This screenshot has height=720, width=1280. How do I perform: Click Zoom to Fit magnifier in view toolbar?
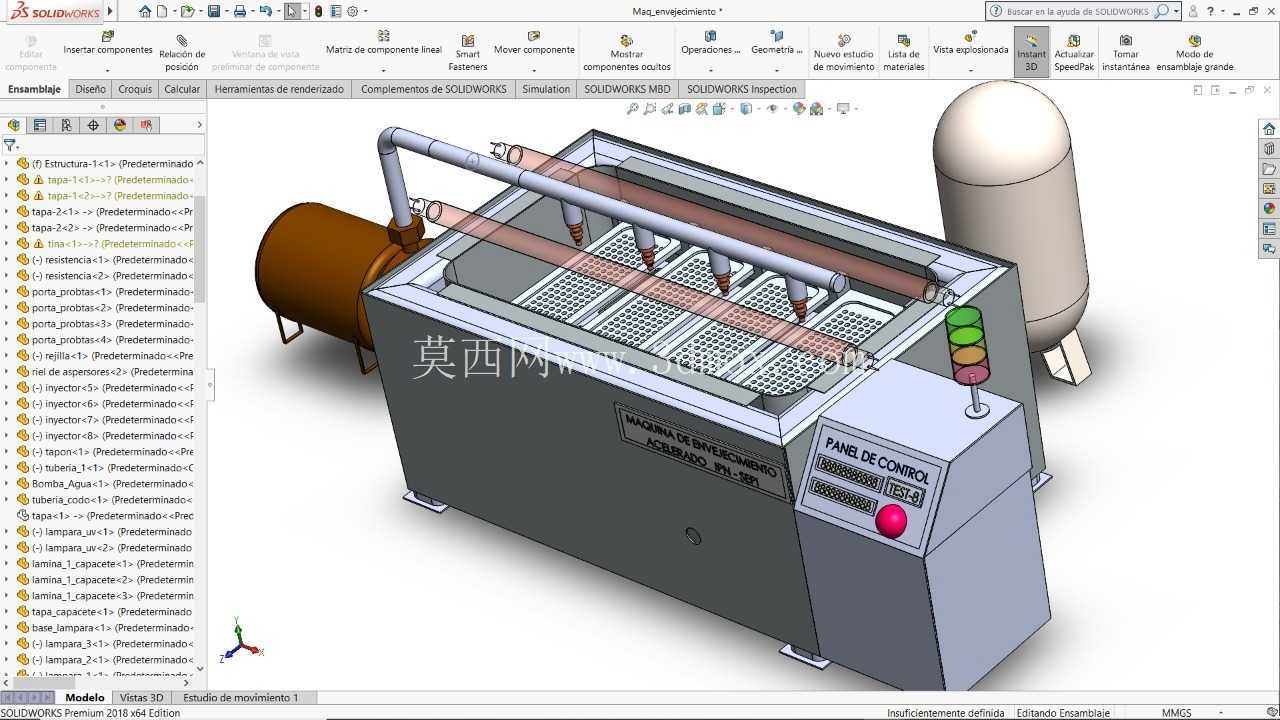(x=632, y=109)
